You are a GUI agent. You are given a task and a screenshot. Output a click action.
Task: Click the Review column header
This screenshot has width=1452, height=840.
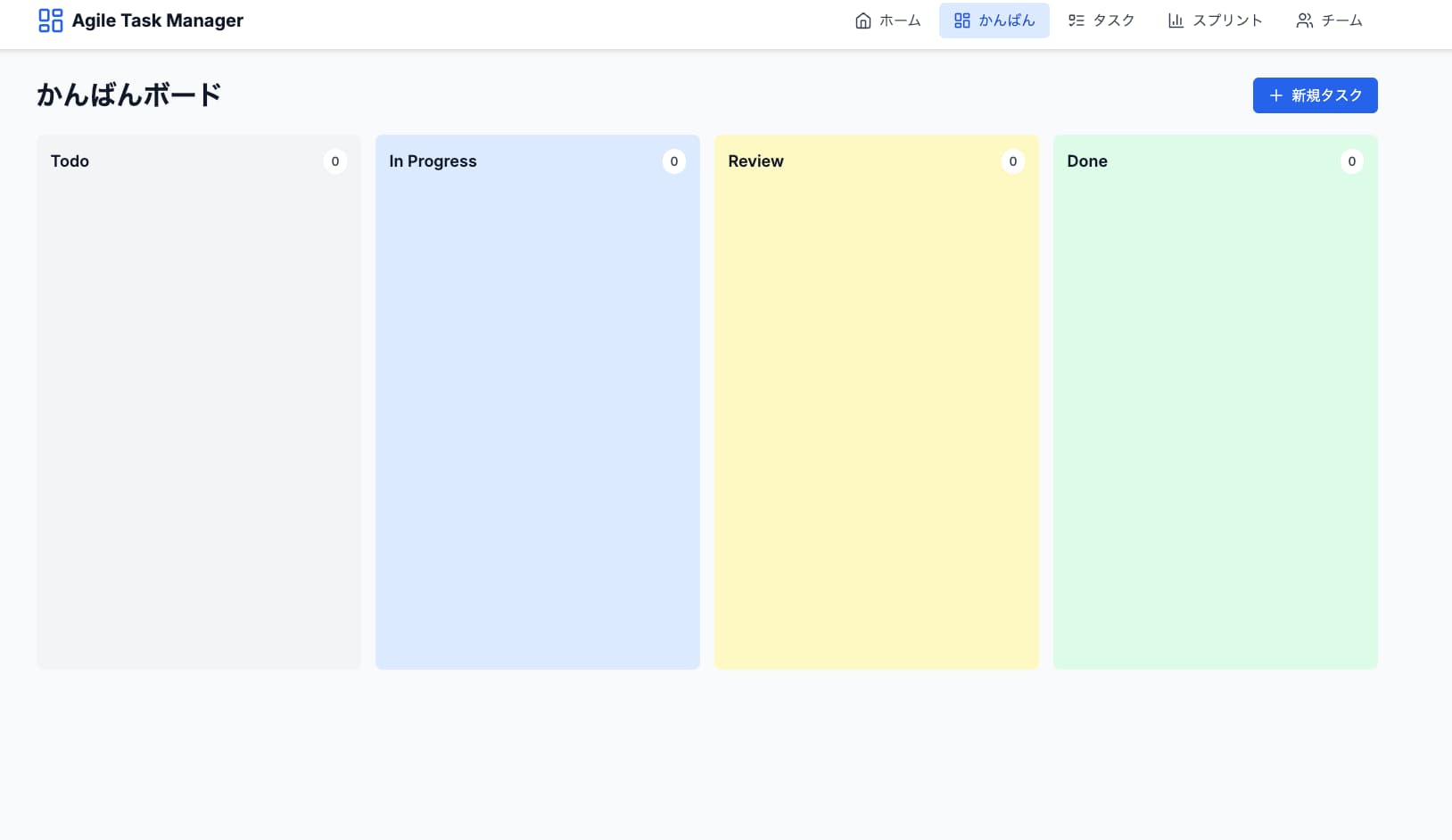(x=755, y=161)
